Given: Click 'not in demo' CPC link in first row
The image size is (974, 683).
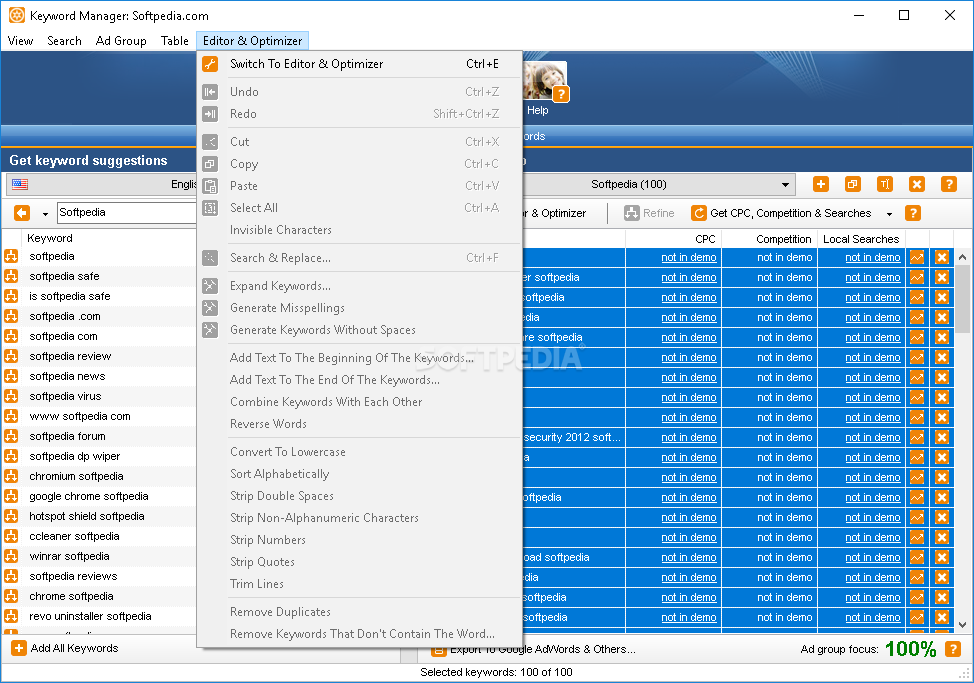Looking at the screenshot, I should pos(688,258).
